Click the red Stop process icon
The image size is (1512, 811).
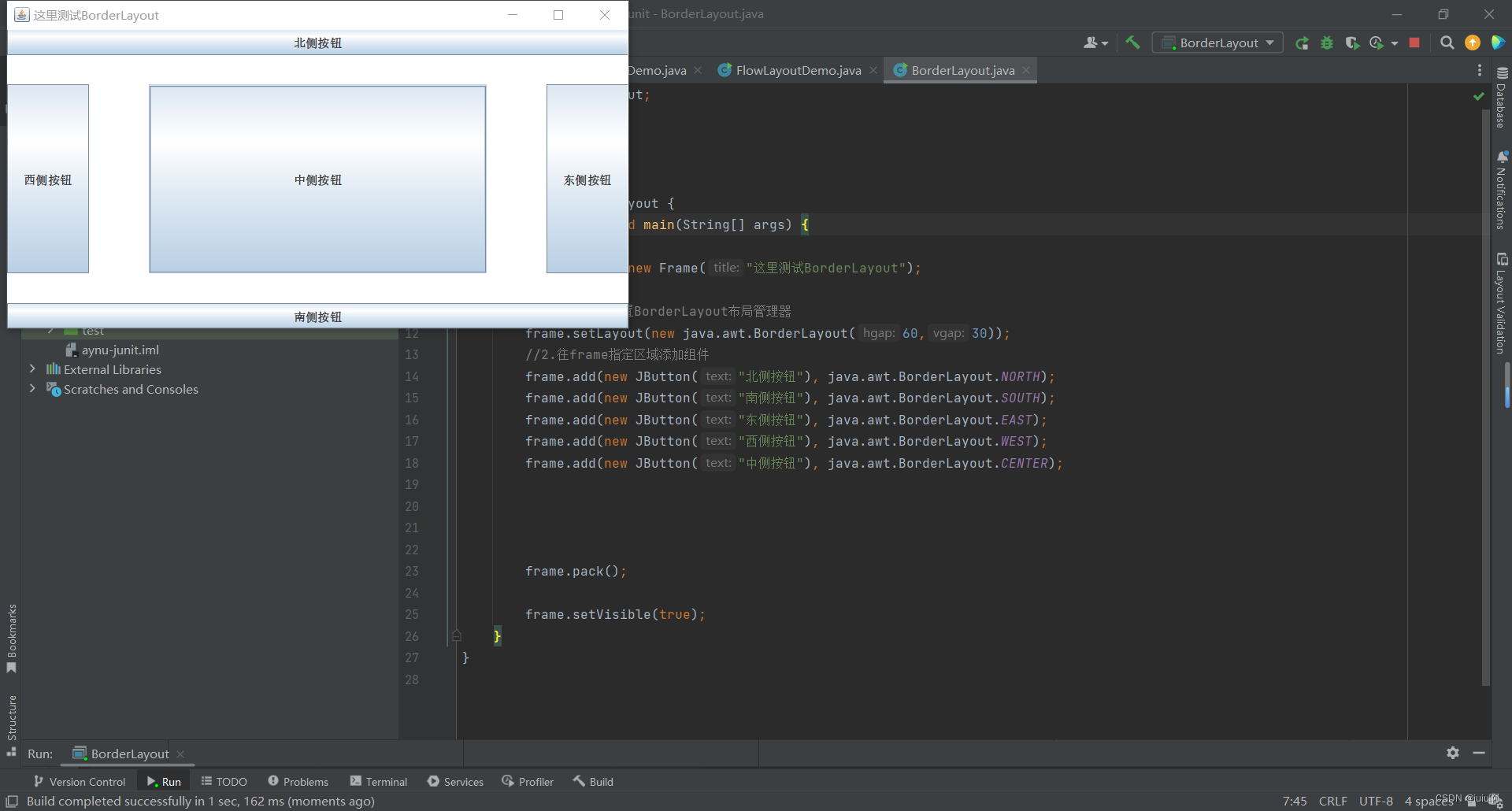pos(1414,43)
